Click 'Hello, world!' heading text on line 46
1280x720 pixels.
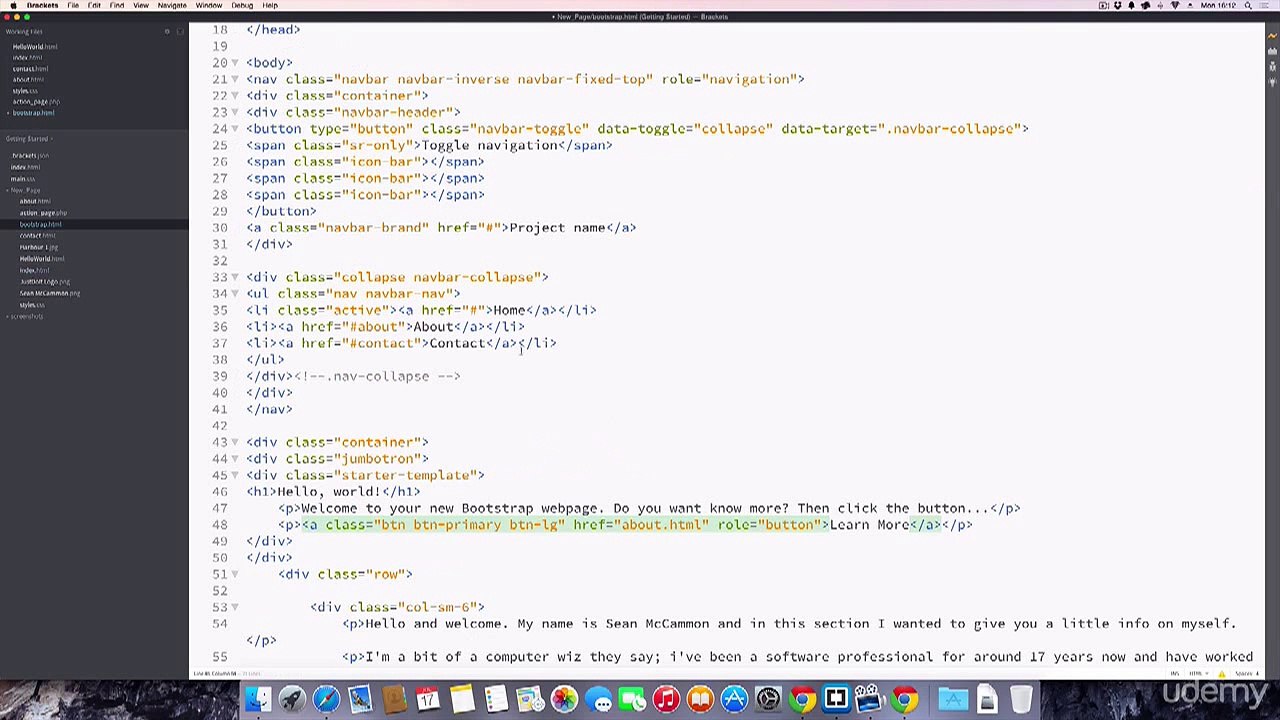point(329,492)
